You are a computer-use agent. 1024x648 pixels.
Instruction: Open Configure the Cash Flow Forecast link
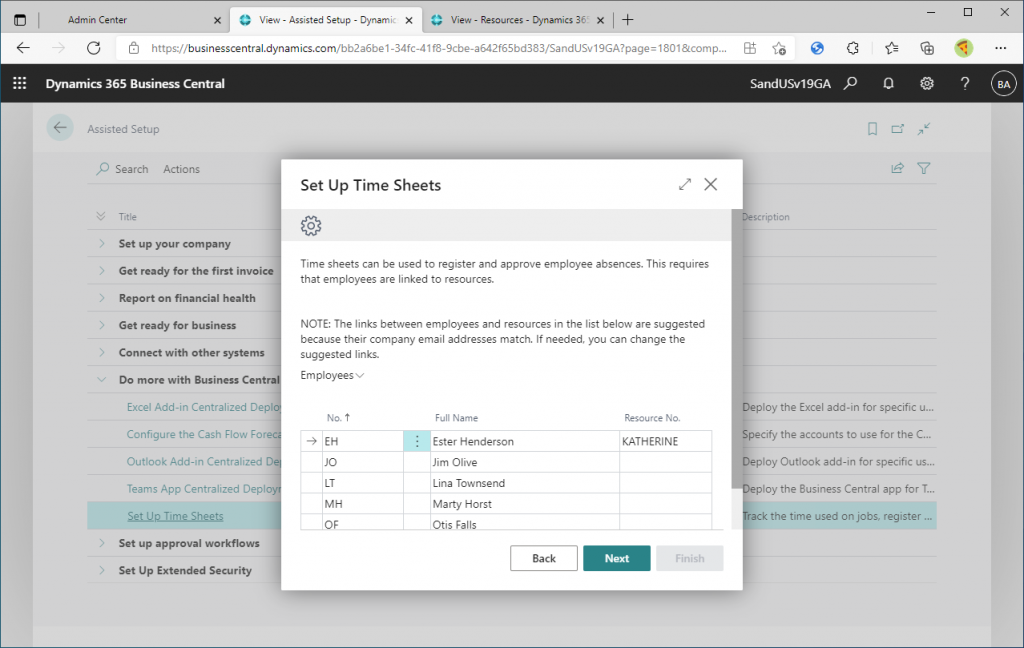[204, 434]
